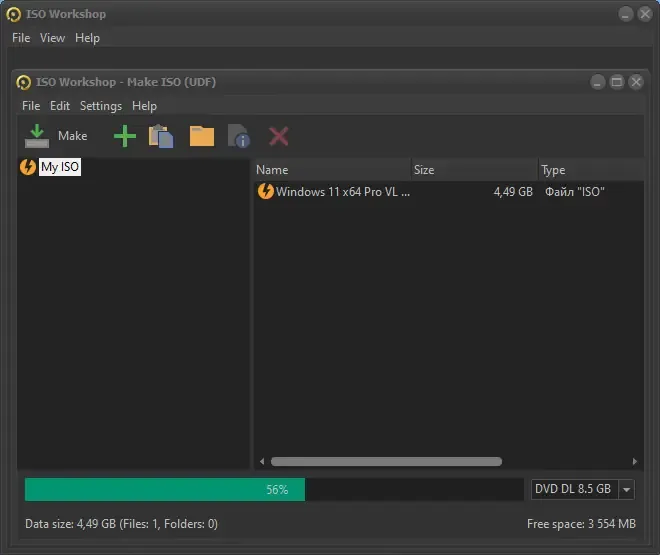660x555 pixels.
Task: Click the red X Remove icon
Action: pyautogui.click(x=279, y=136)
